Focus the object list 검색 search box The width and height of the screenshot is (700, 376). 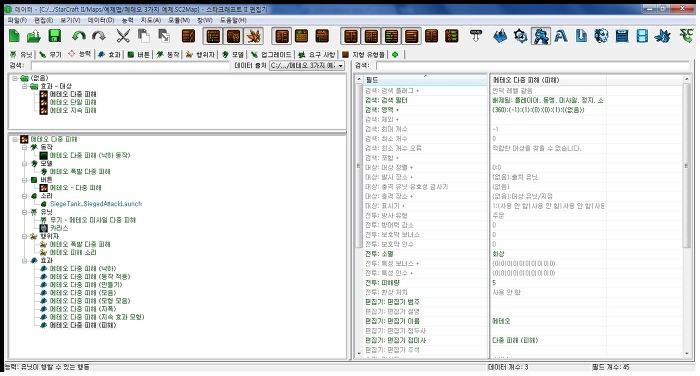tap(130, 66)
